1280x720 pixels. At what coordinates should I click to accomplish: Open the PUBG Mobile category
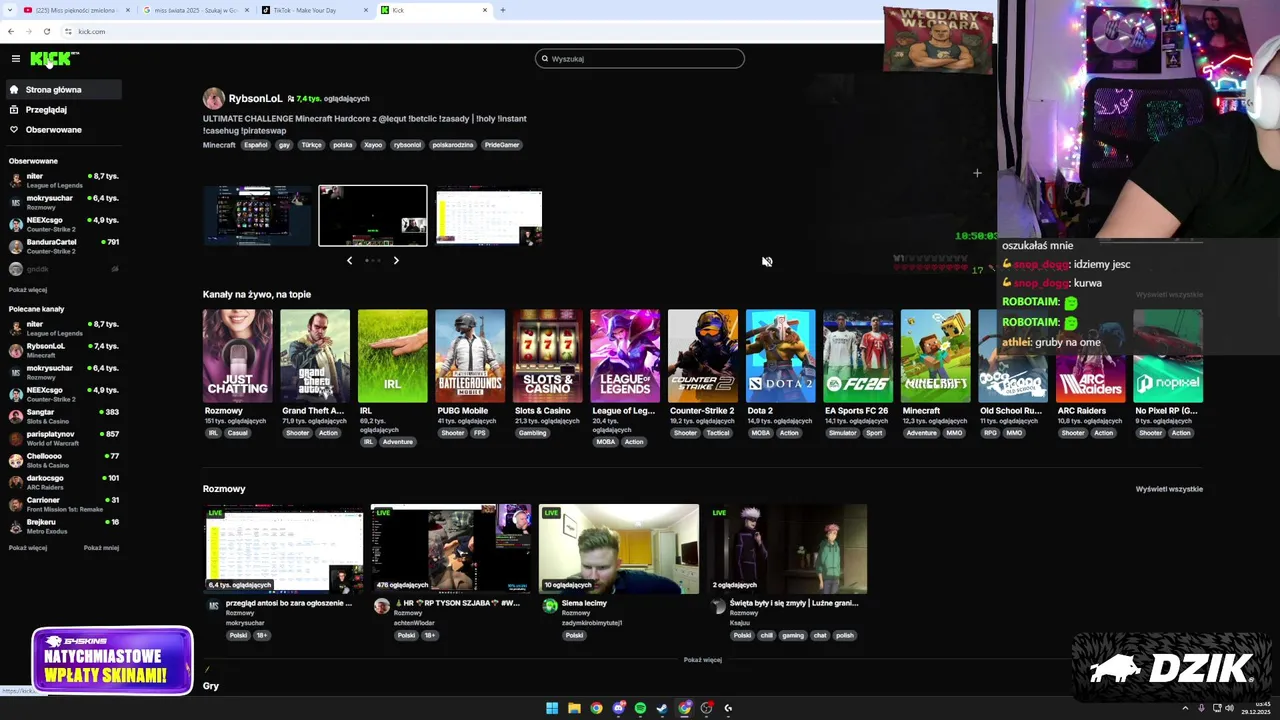470,356
